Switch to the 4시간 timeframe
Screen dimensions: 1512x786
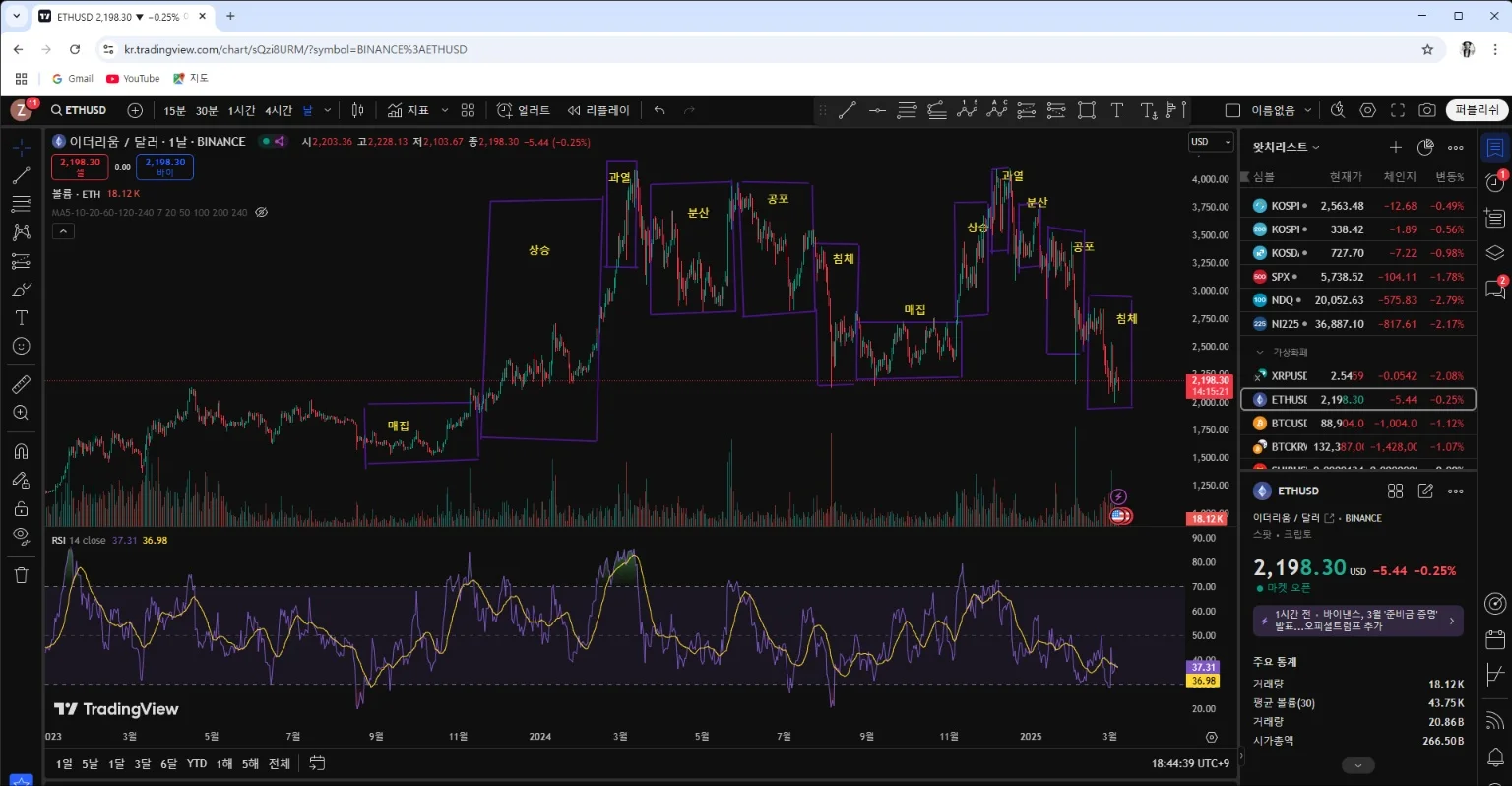point(279,110)
